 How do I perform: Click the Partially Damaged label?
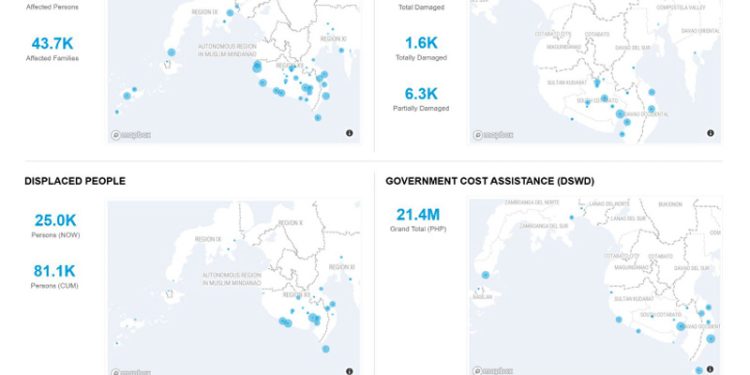(421, 109)
